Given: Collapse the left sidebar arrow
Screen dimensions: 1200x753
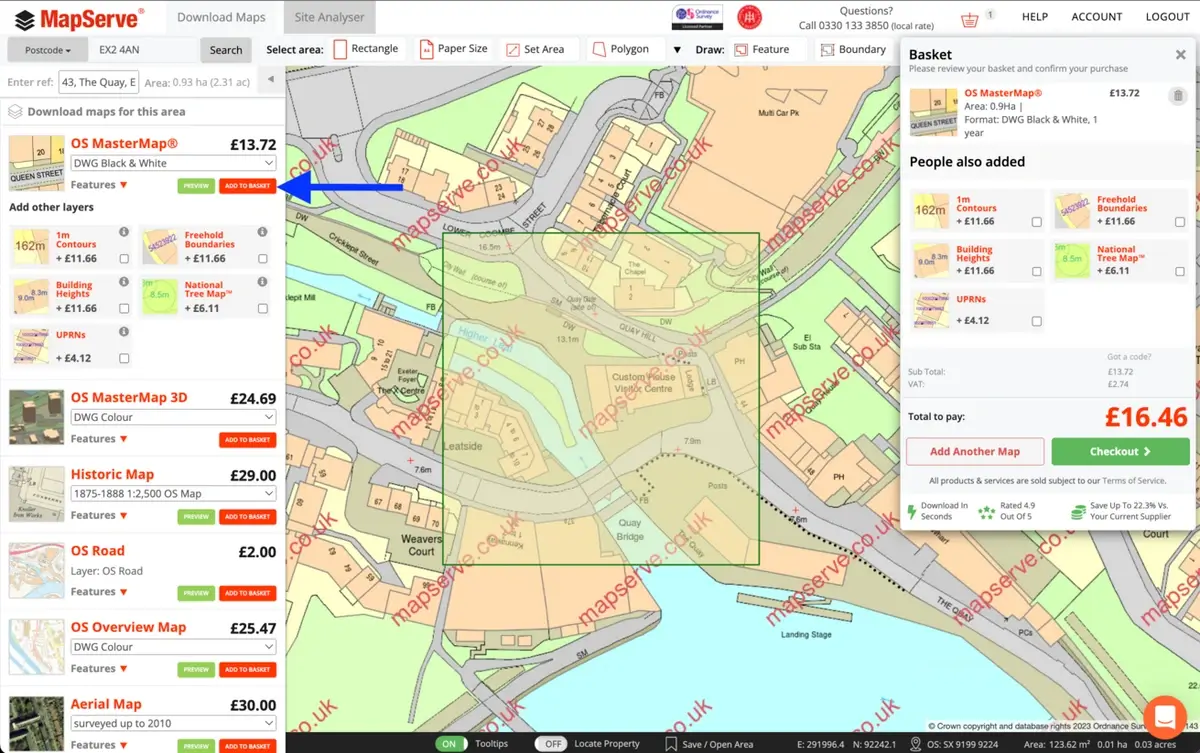Looking at the screenshot, I should [x=271, y=81].
